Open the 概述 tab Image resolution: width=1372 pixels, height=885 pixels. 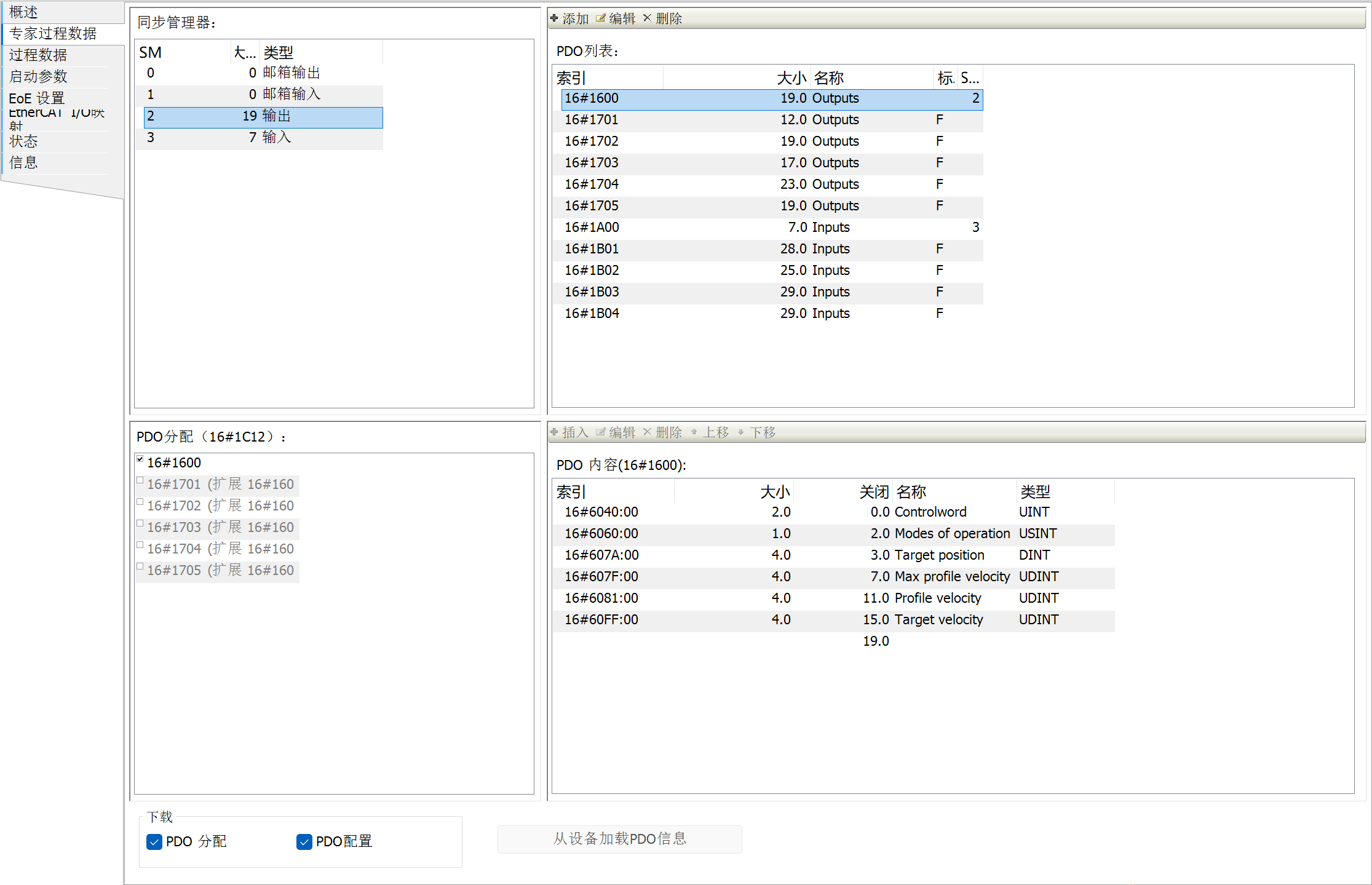coord(63,12)
